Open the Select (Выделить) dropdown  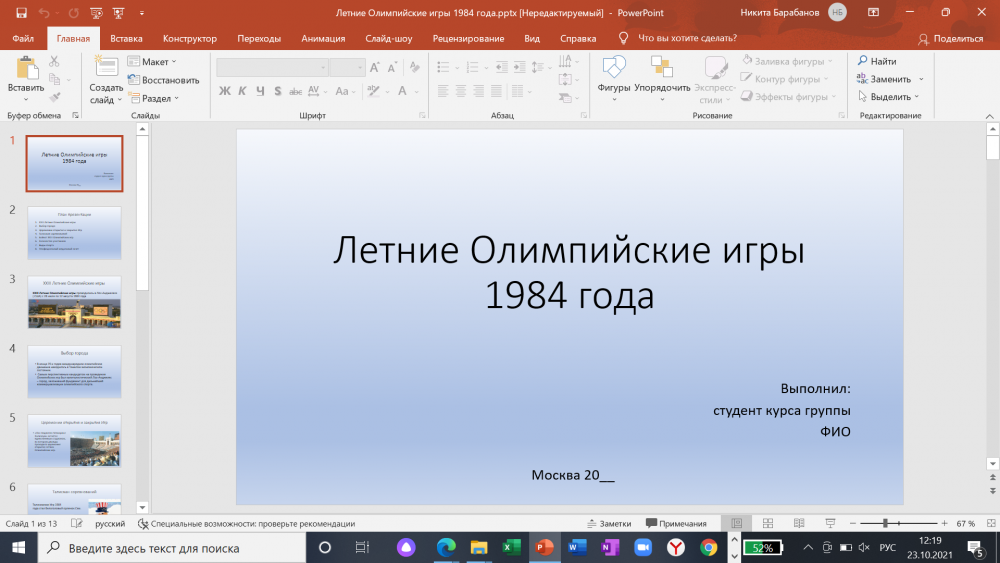(889, 97)
